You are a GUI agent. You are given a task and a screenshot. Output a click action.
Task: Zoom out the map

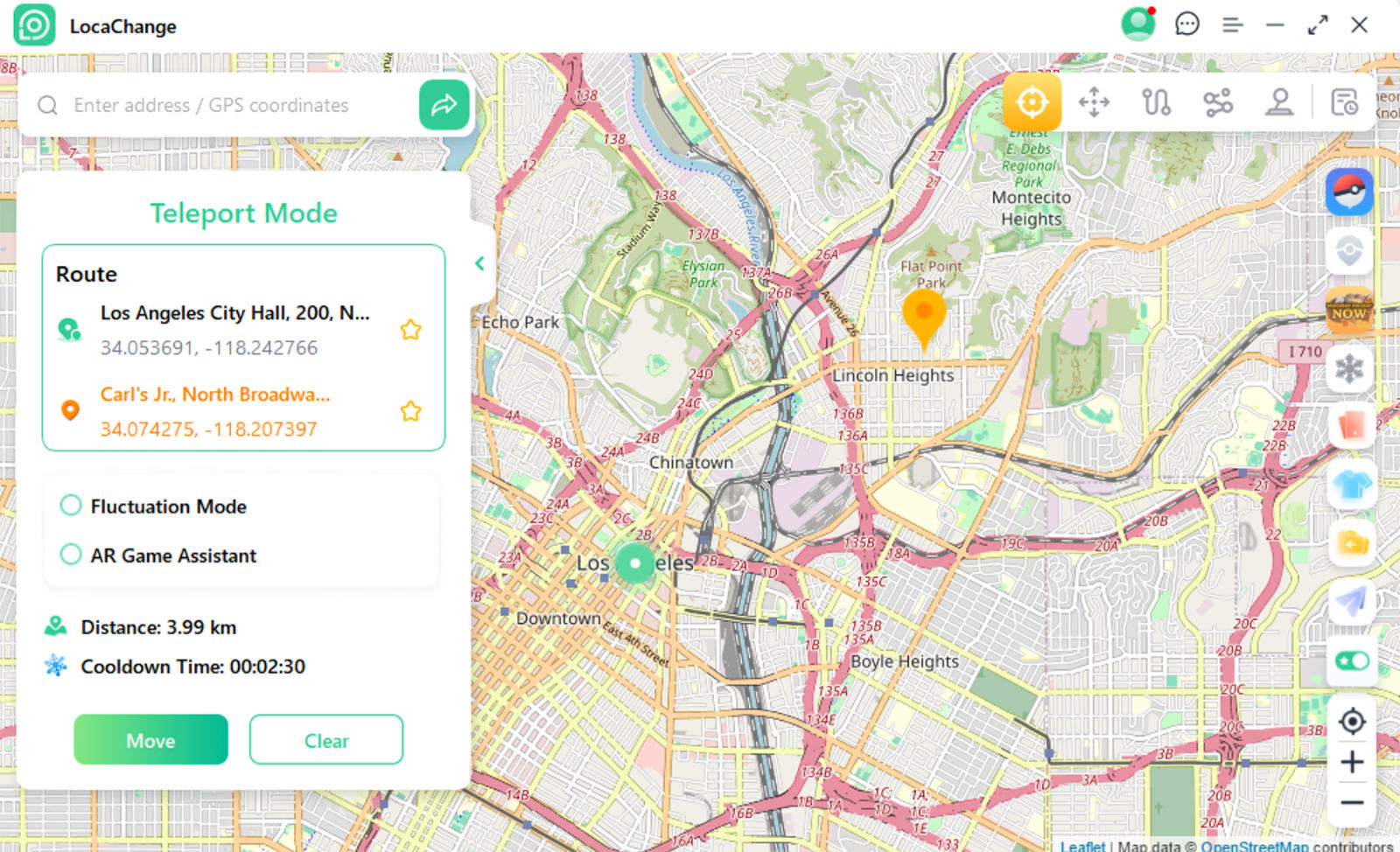pyautogui.click(x=1352, y=802)
